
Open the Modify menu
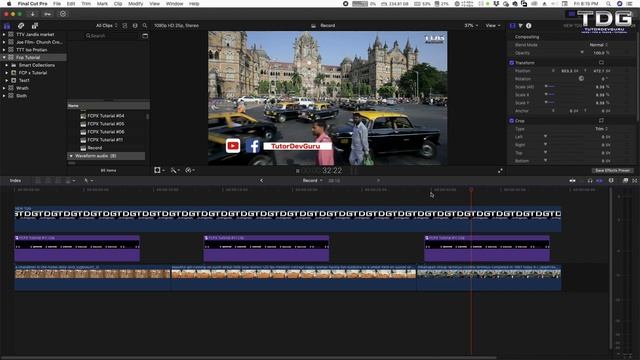coord(136,4)
